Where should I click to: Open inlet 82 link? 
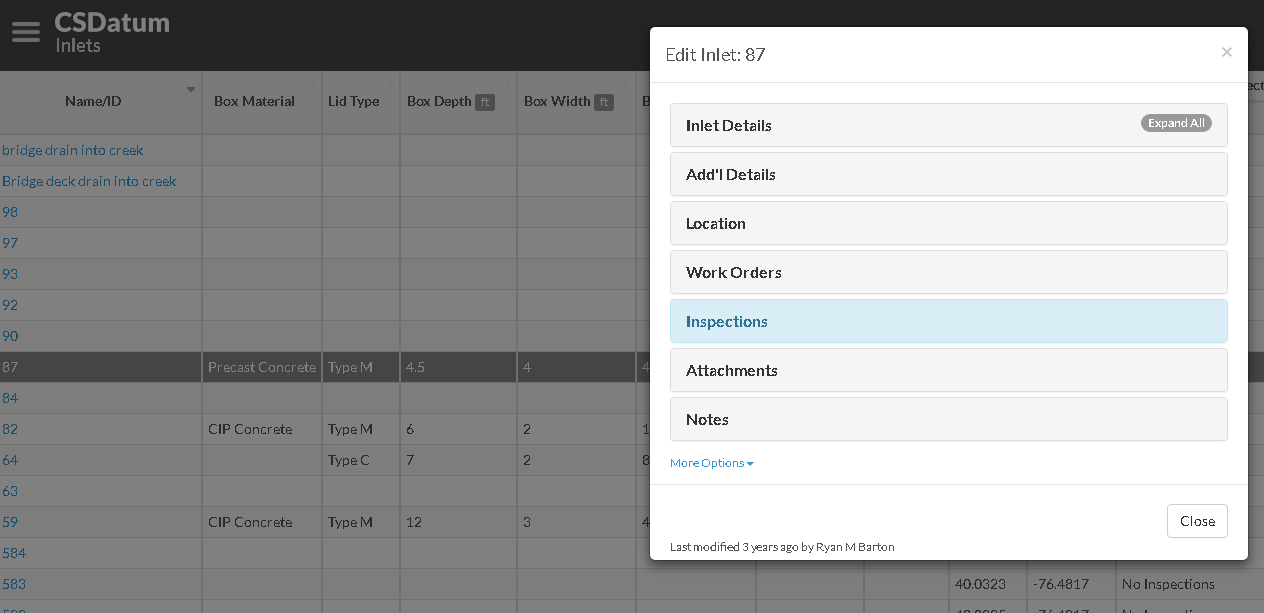click(x=10, y=429)
